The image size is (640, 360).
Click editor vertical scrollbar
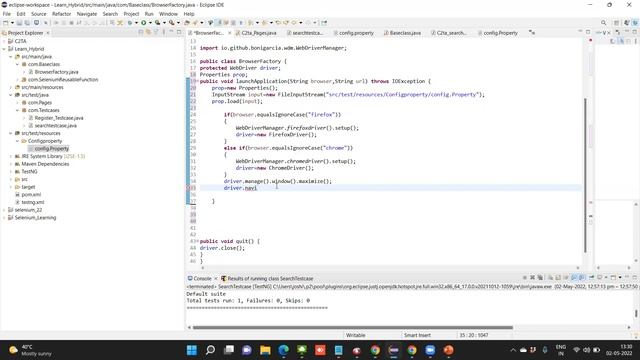(585, 176)
